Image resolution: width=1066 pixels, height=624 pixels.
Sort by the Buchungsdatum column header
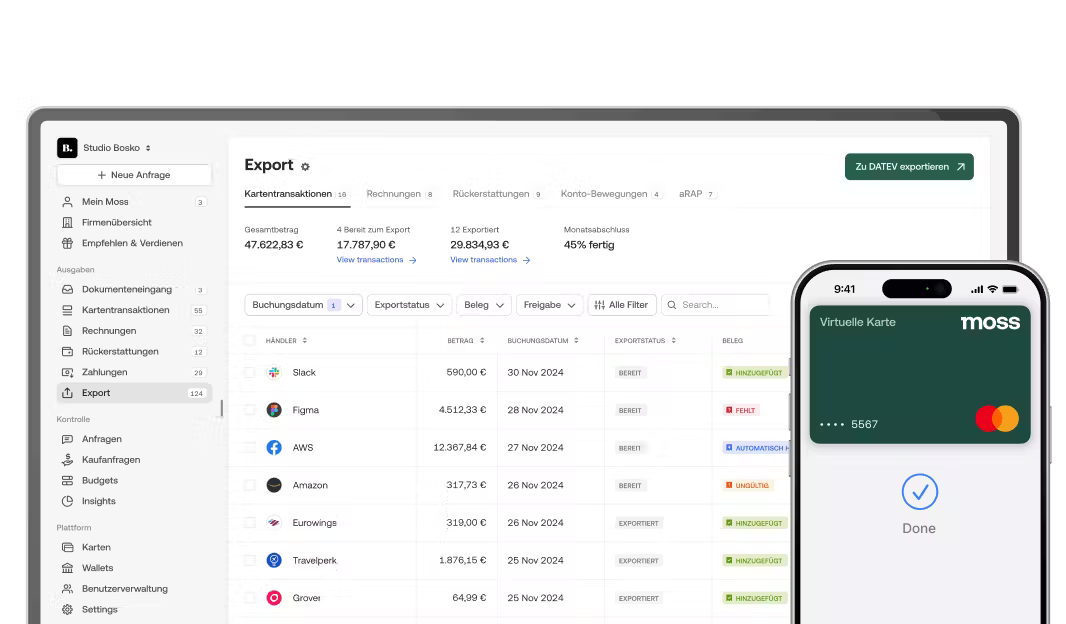click(x=543, y=341)
